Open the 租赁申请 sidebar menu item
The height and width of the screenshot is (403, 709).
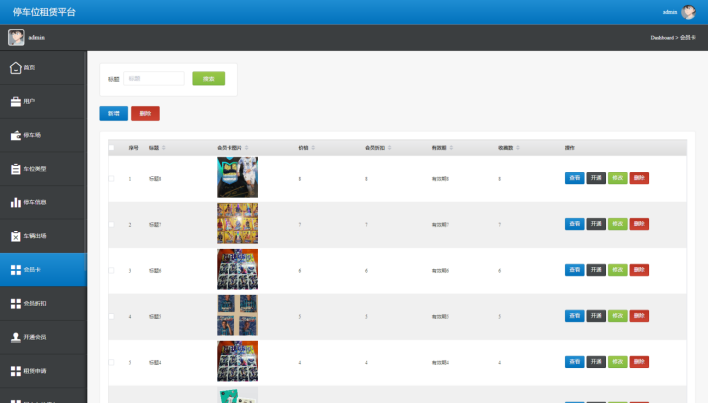(x=43, y=371)
